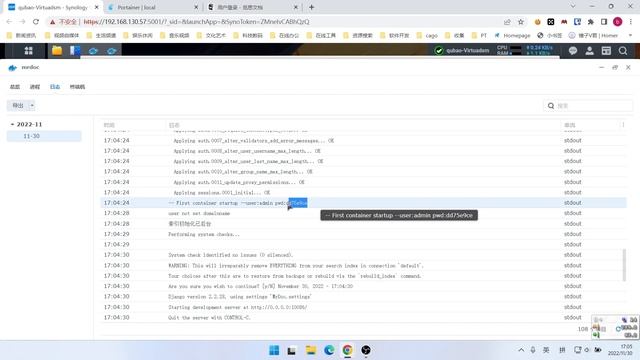The height and width of the screenshot is (360, 640).
Task: Reload the browser page
Action: click(36, 22)
